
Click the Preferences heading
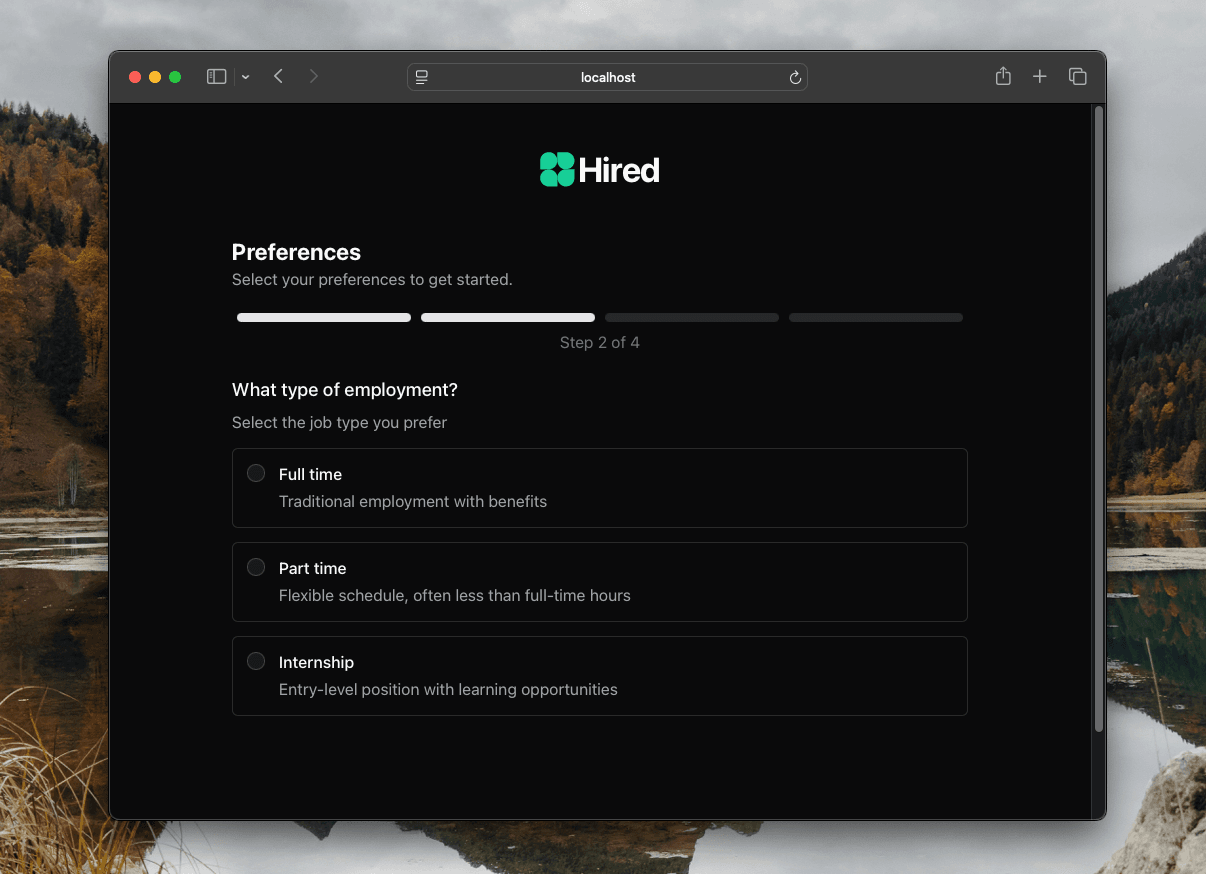tap(296, 252)
